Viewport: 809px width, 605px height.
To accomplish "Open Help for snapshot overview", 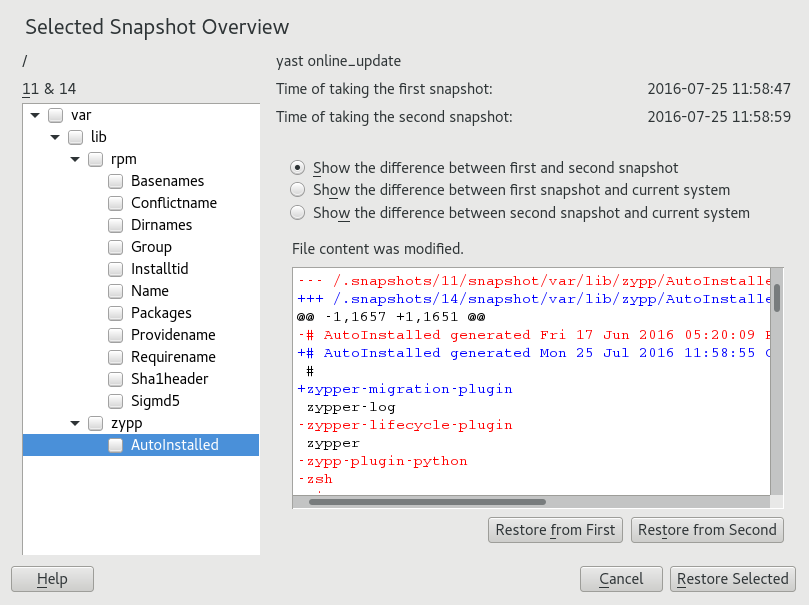I will point(52,579).
